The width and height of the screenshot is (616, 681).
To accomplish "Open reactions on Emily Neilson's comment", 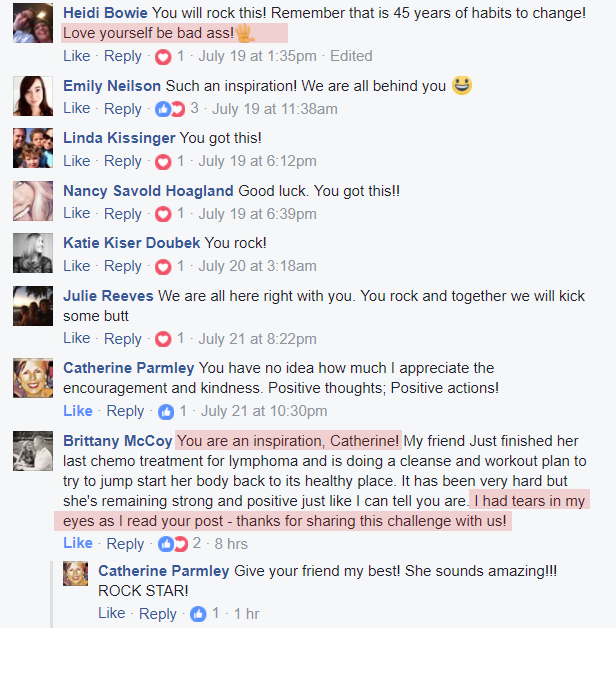I will pyautogui.click(x=170, y=109).
